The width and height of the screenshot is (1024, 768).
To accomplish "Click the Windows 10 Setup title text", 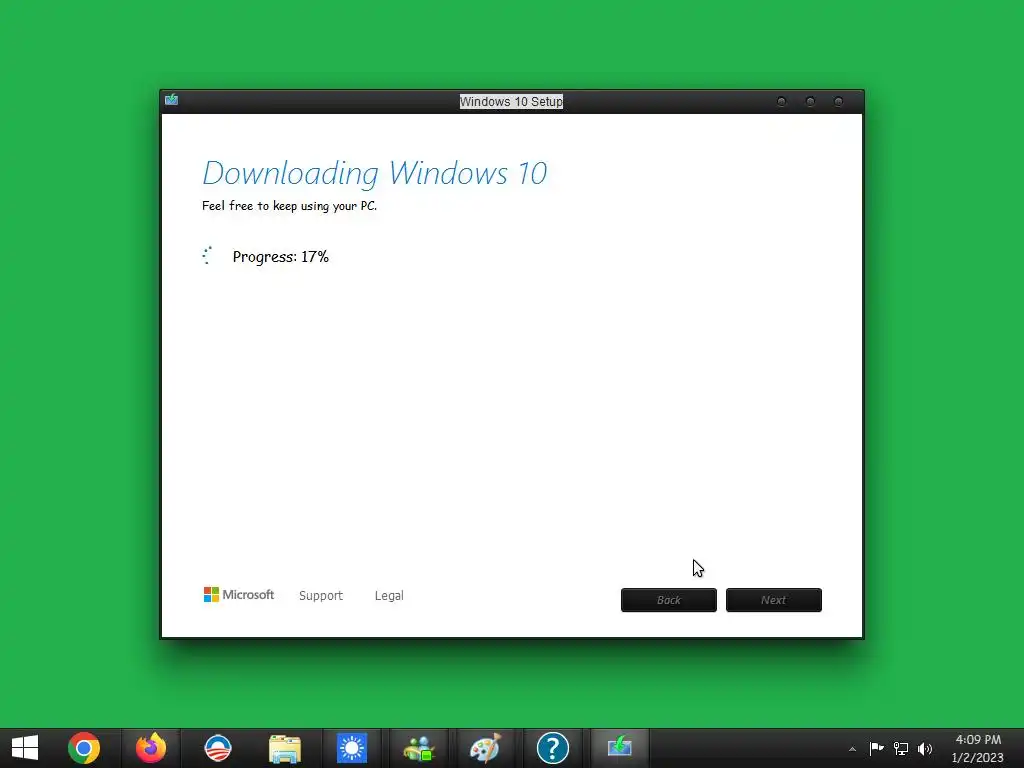I will click(x=511, y=101).
